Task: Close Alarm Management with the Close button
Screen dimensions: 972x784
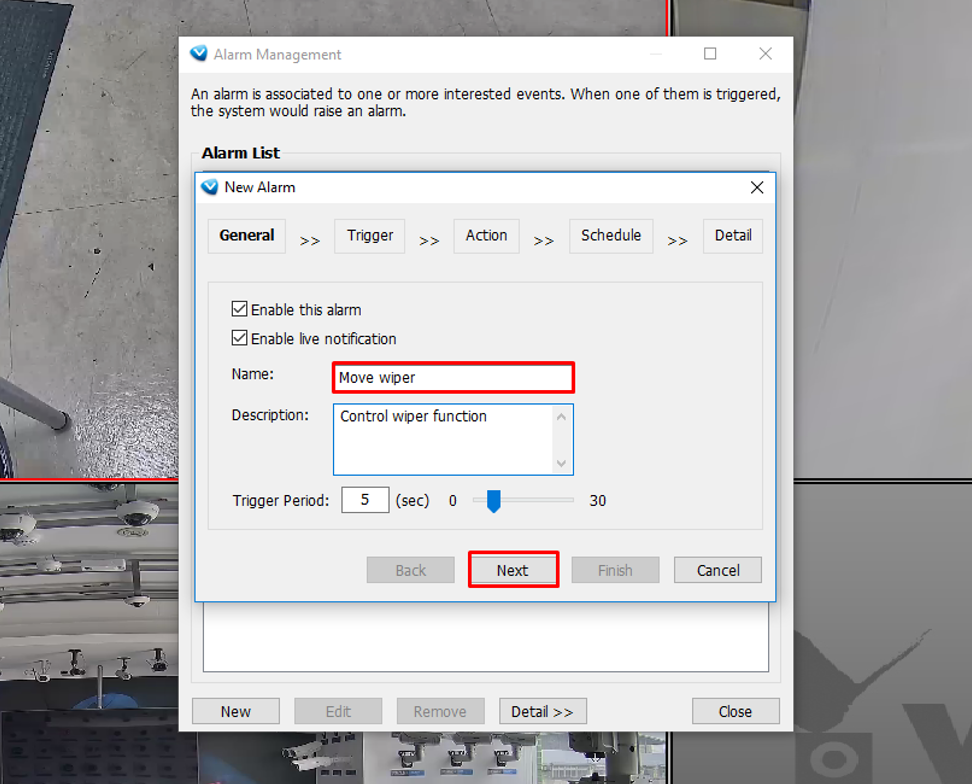Action: tap(735, 711)
